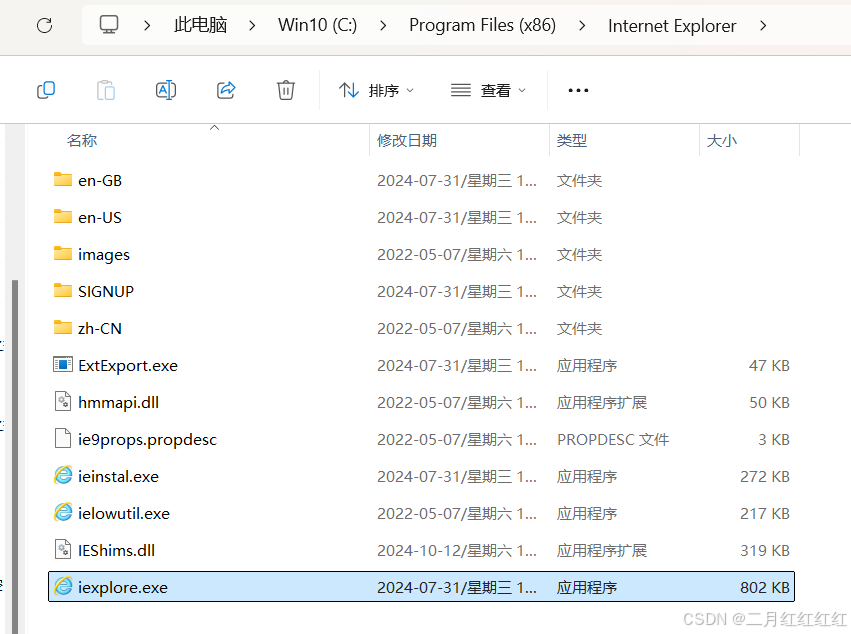Screen dimensions: 851x634
Task: Click the images folder icon
Action: [63, 253]
